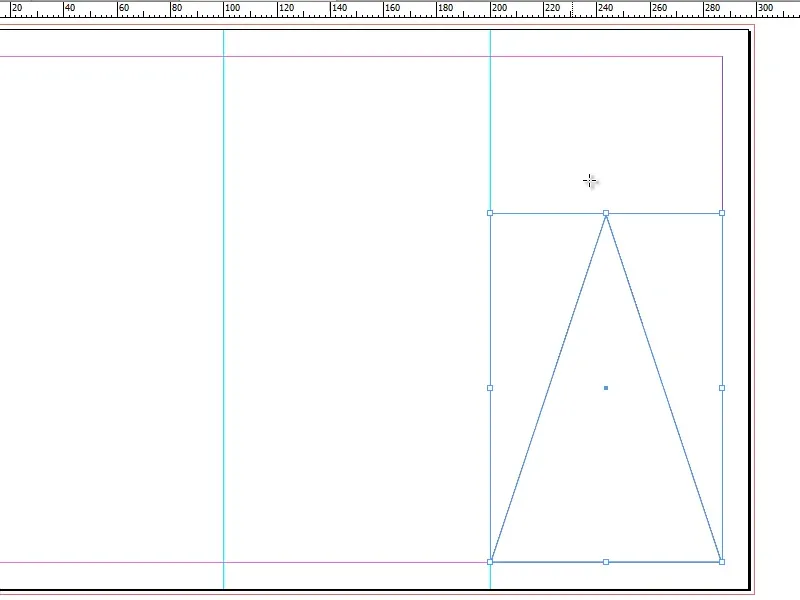Click the ruler at the 240 mark

(x=605, y=8)
